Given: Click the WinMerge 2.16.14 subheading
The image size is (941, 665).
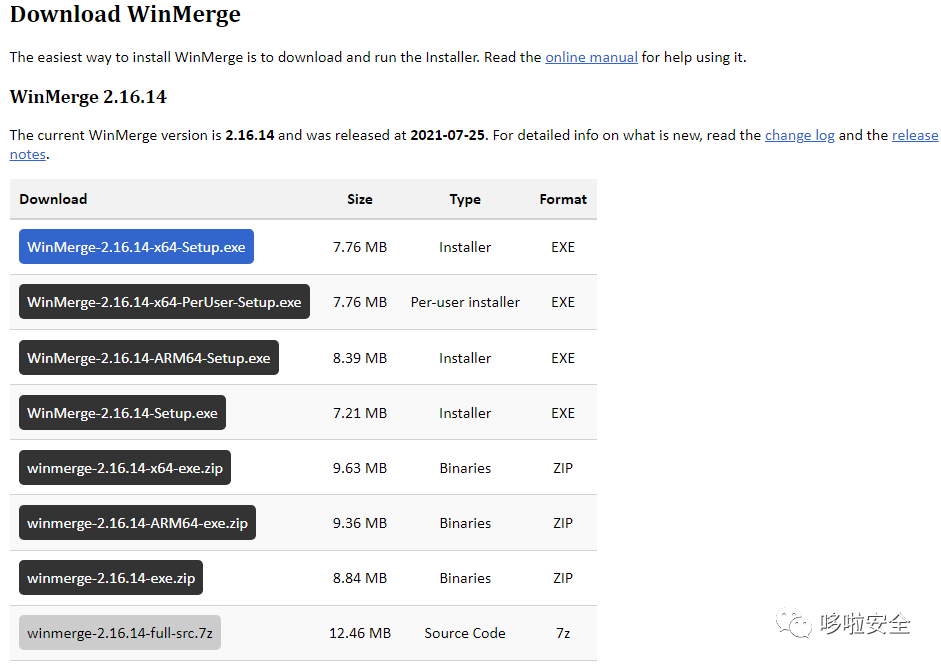Looking at the screenshot, I should point(88,97).
